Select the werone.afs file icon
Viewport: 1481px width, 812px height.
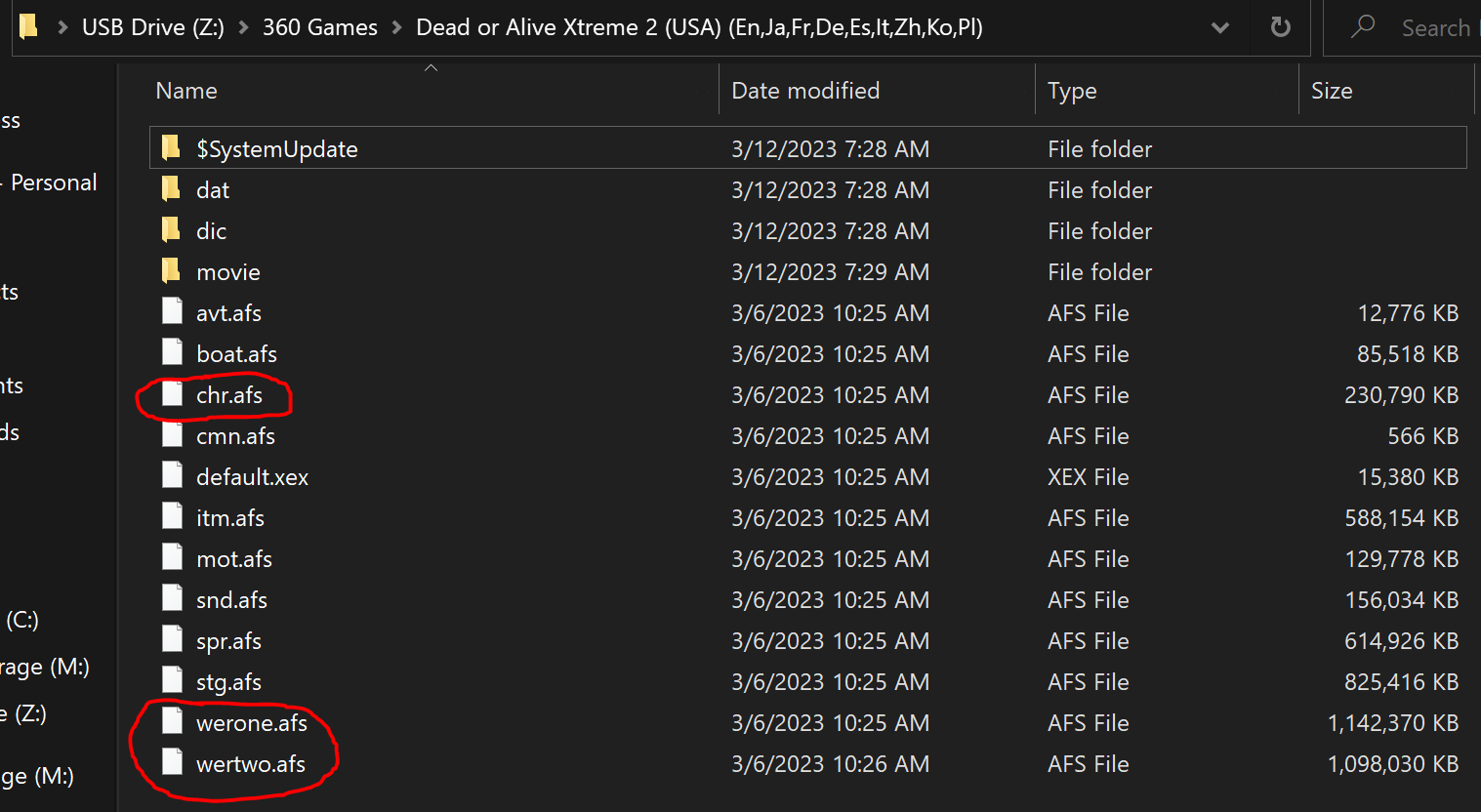coord(172,722)
